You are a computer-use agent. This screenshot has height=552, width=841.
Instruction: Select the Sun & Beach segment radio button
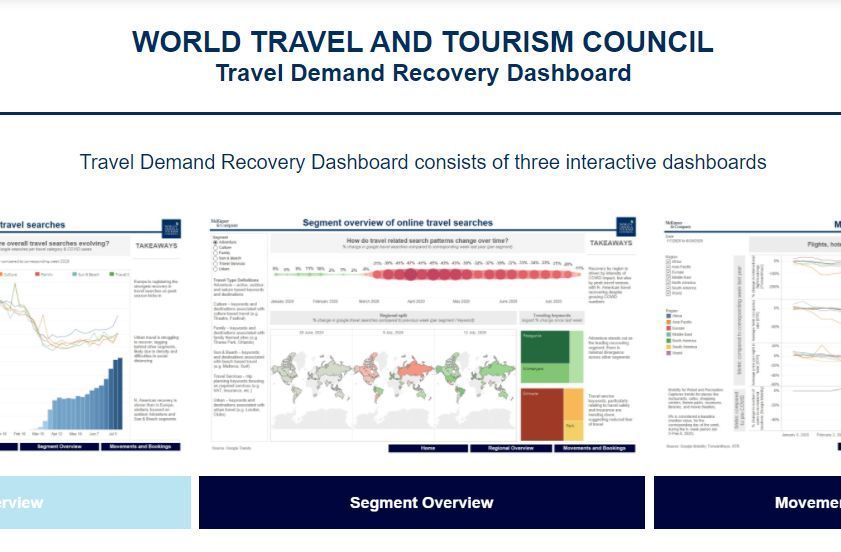[216, 258]
